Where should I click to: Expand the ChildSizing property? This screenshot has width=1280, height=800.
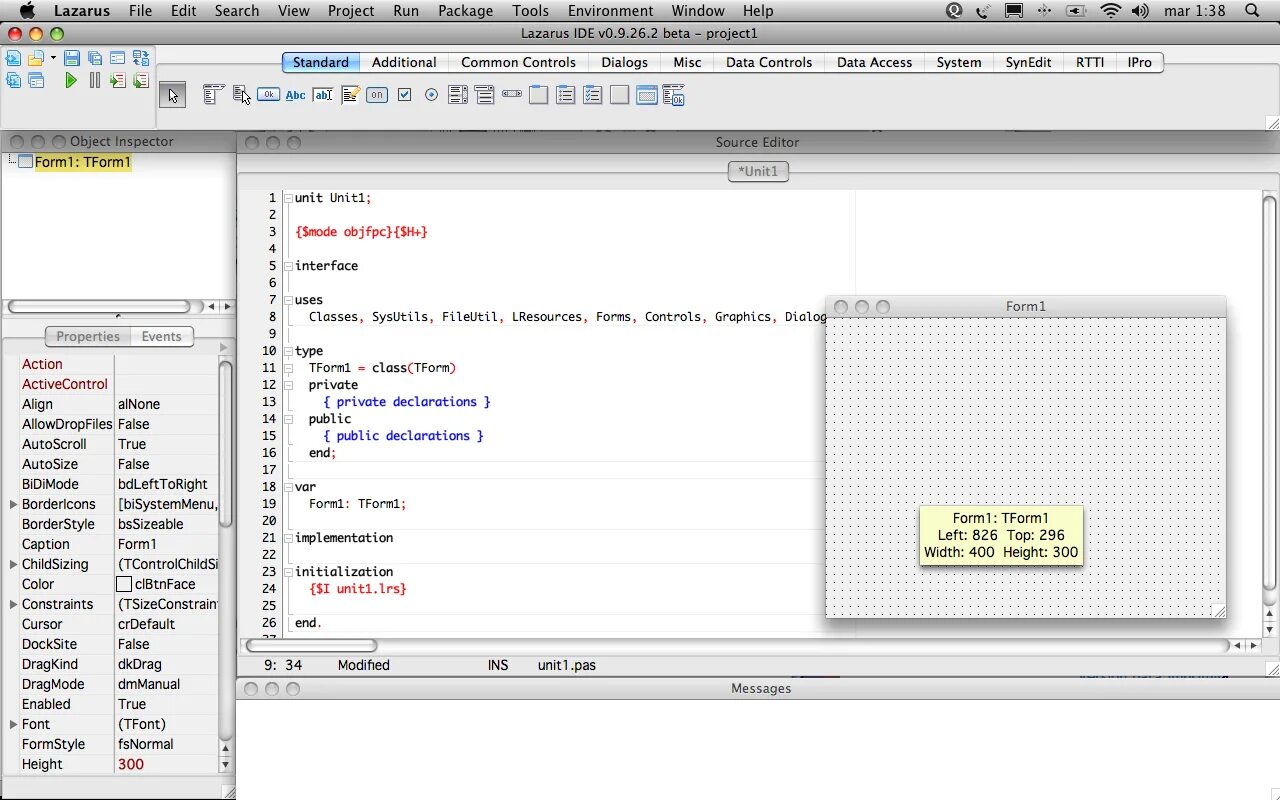13,564
